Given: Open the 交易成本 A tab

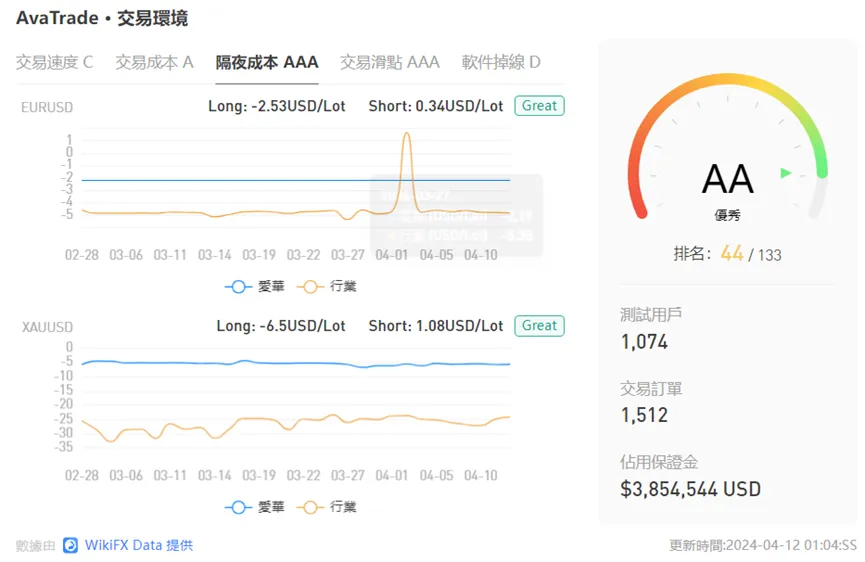Looking at the screenshot, I should point(154,62).
